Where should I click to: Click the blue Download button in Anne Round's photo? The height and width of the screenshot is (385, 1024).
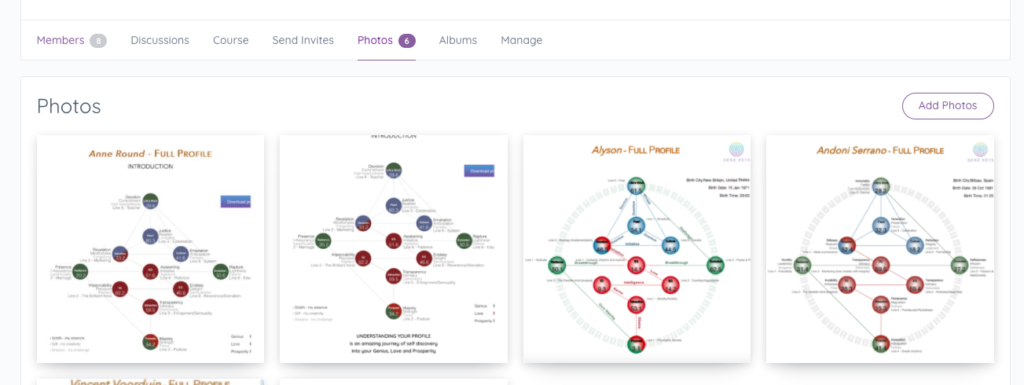(235, 202)
